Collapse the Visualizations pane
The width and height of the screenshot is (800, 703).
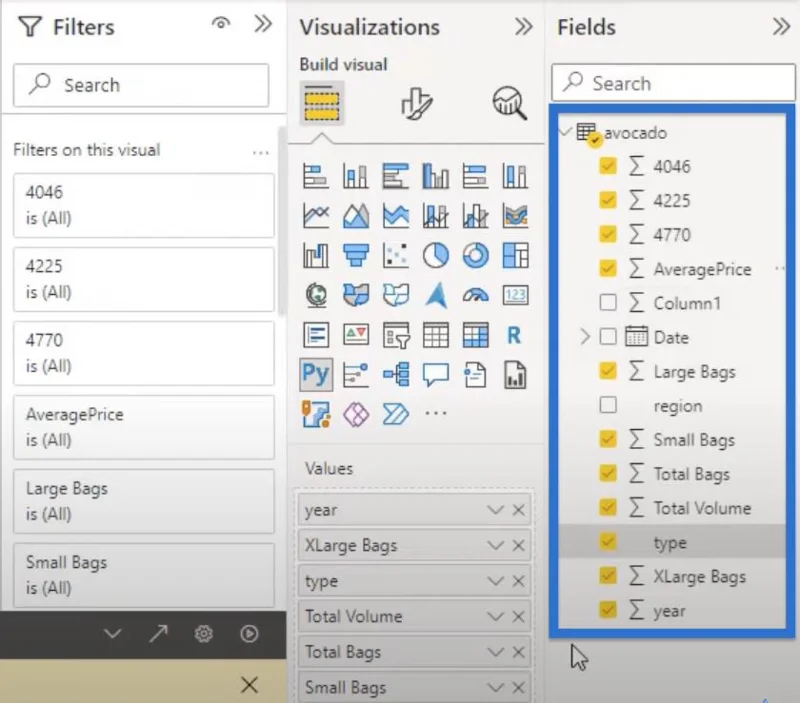coord(523,26)
